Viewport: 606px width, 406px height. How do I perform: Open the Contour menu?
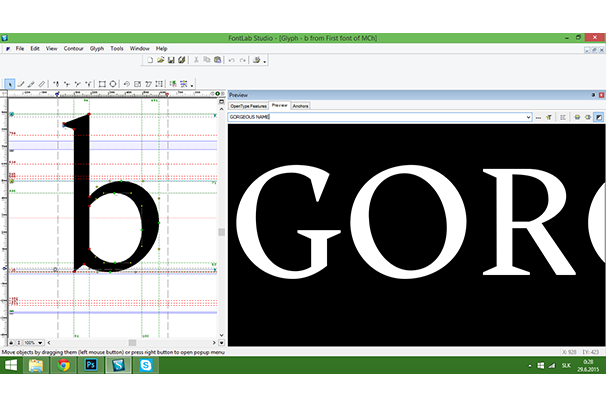click(x=73, y=48)
